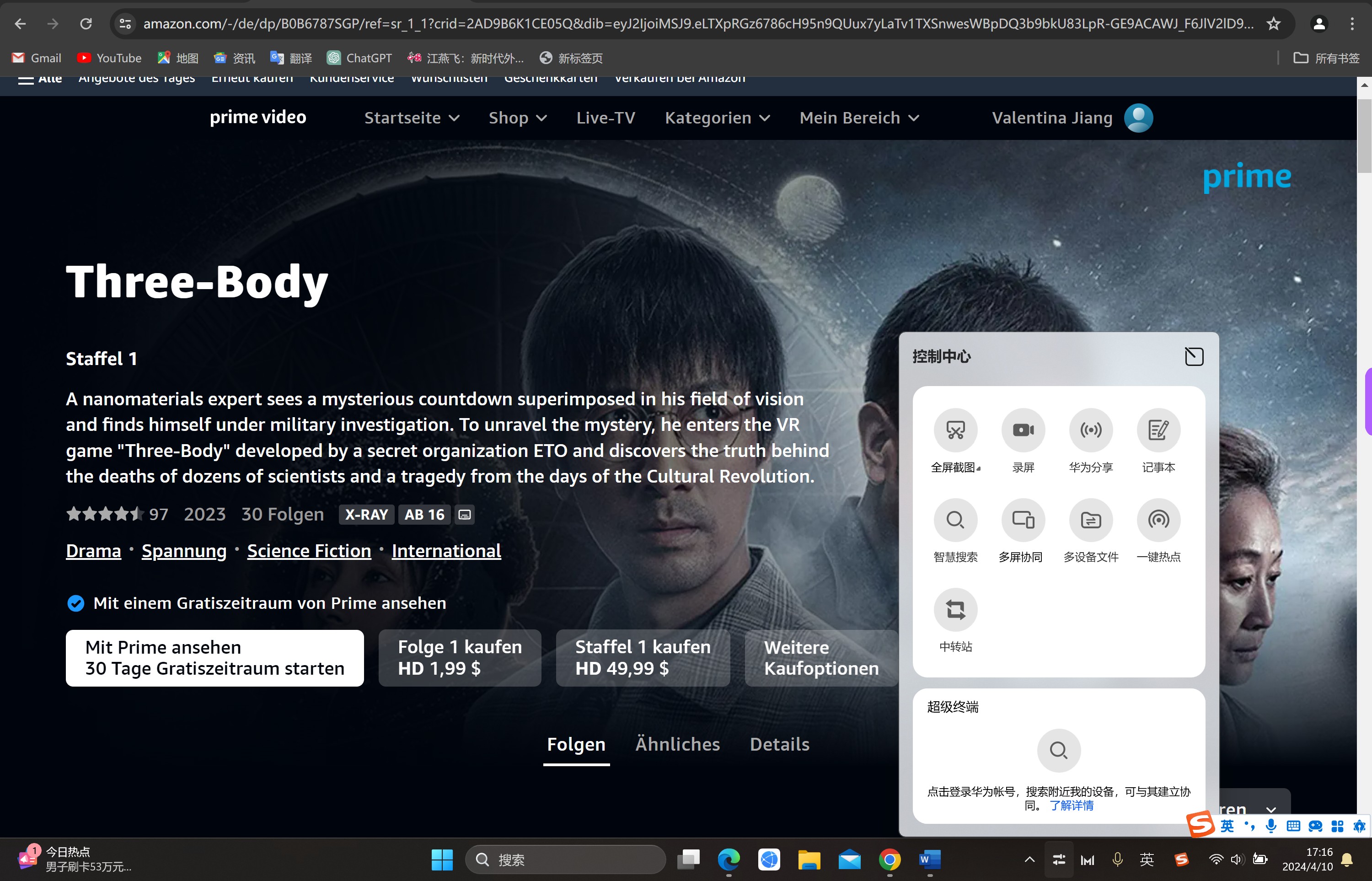
Task: Open File Explorer from the taskbar
Action: click(809, 859)
